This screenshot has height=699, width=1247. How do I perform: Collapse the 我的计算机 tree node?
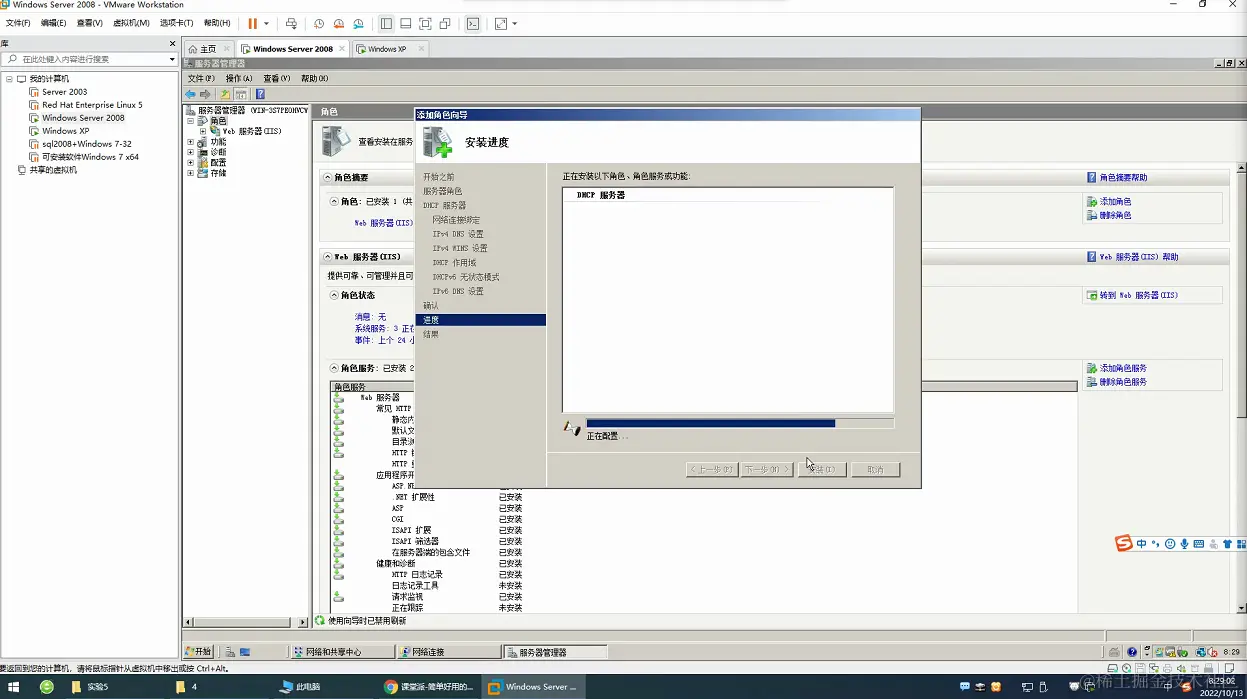click(9, 79)
